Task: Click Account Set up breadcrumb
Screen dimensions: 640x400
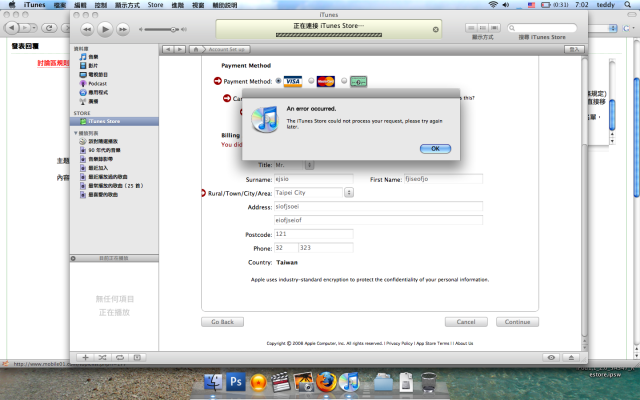Action: [x=227, y=49]
